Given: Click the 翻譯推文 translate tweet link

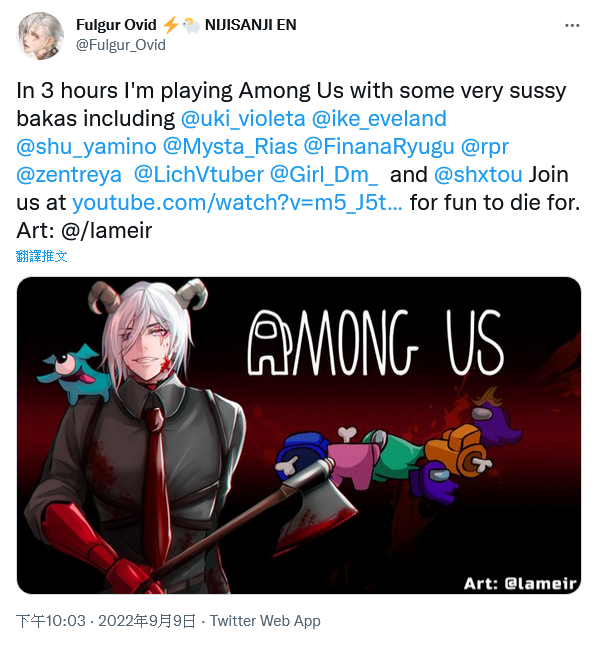Looking at the screenshot, I should click(x=42, y=256).
